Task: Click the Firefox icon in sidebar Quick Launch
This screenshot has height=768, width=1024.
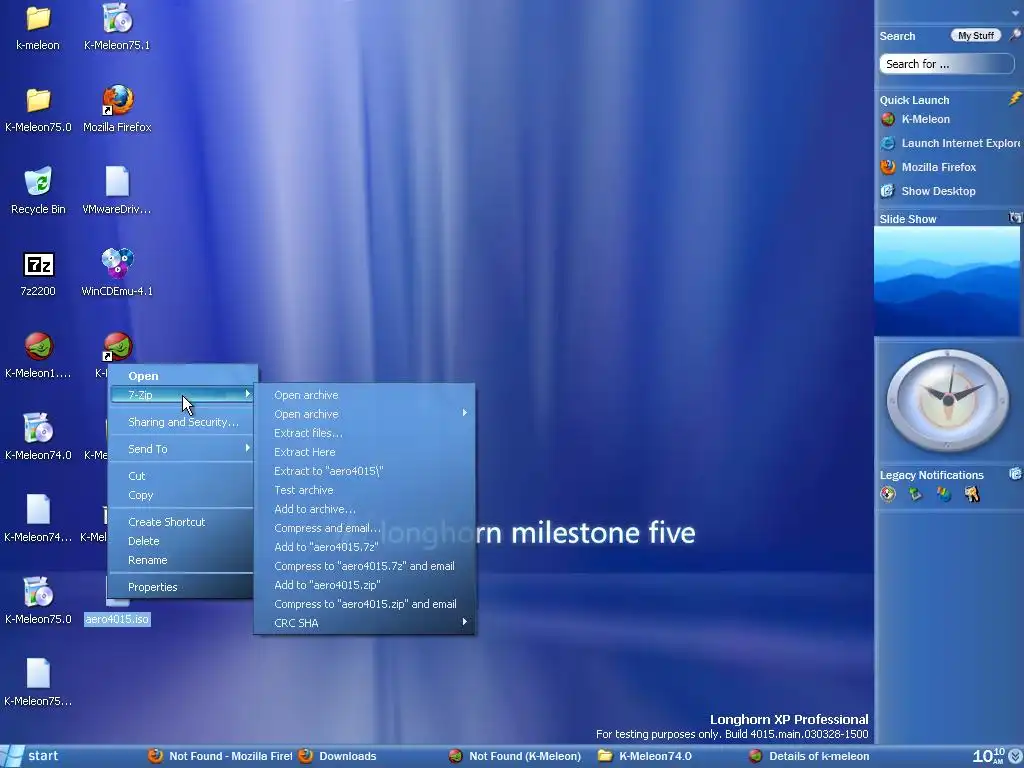Action: click(888, 167)
